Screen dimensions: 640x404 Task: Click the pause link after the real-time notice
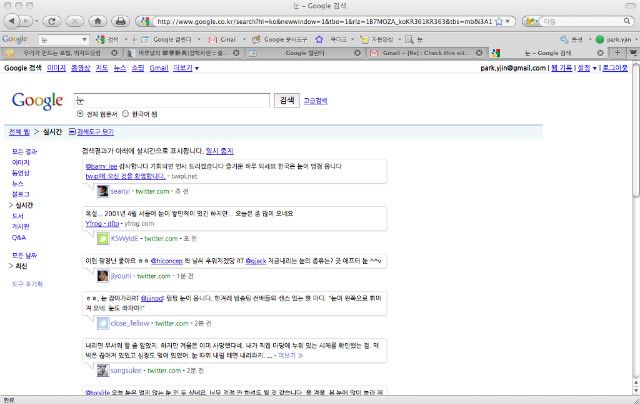[x=220, y=151]
